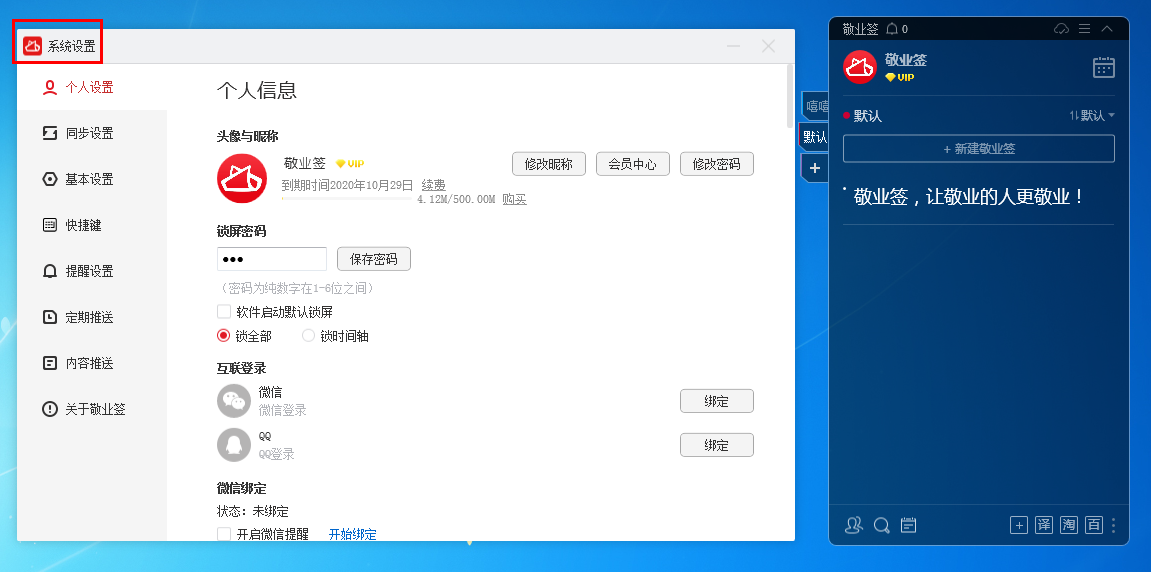Click the cloud sync icon in 敬业签 panel
Viewport: 1151px width, 572px height.
click(x=1061, y=29)
